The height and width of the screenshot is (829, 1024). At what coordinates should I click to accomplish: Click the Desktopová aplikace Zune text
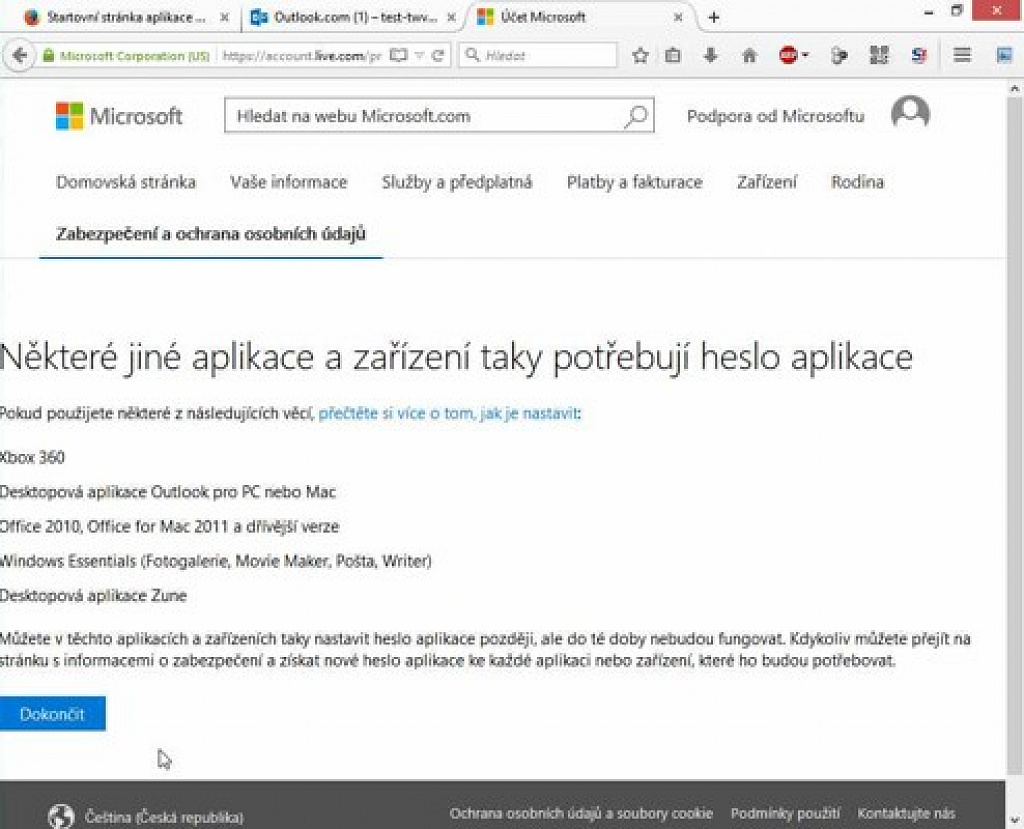(93, 596)
